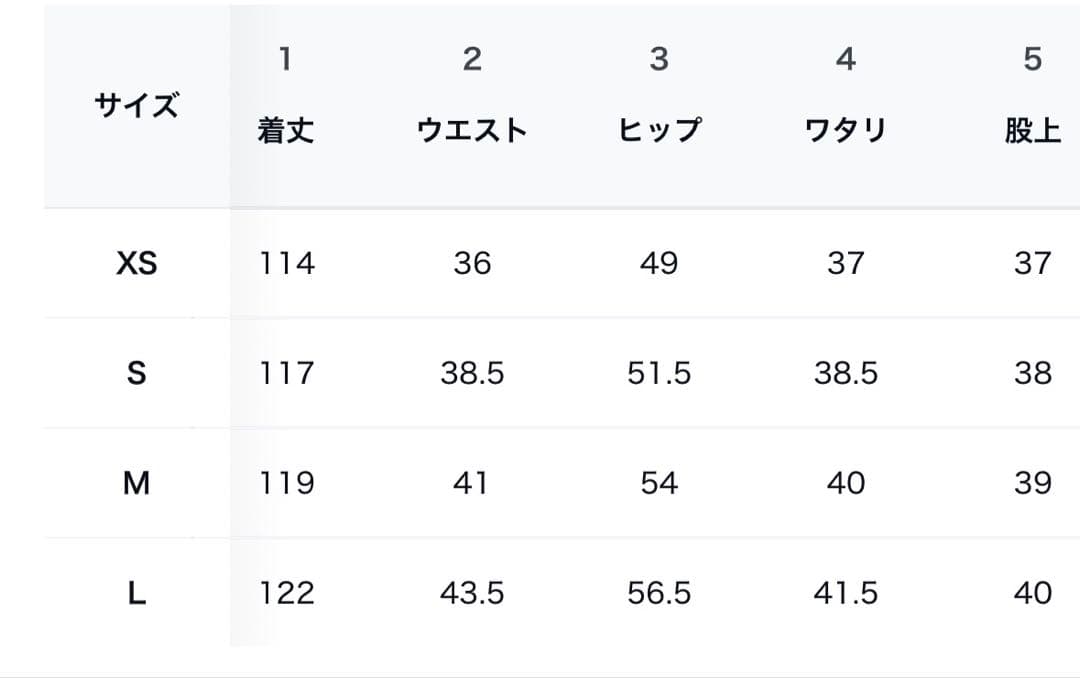Select the M ウエスト value 41
Screen dimensions: 1080x678
click(472, 483)
